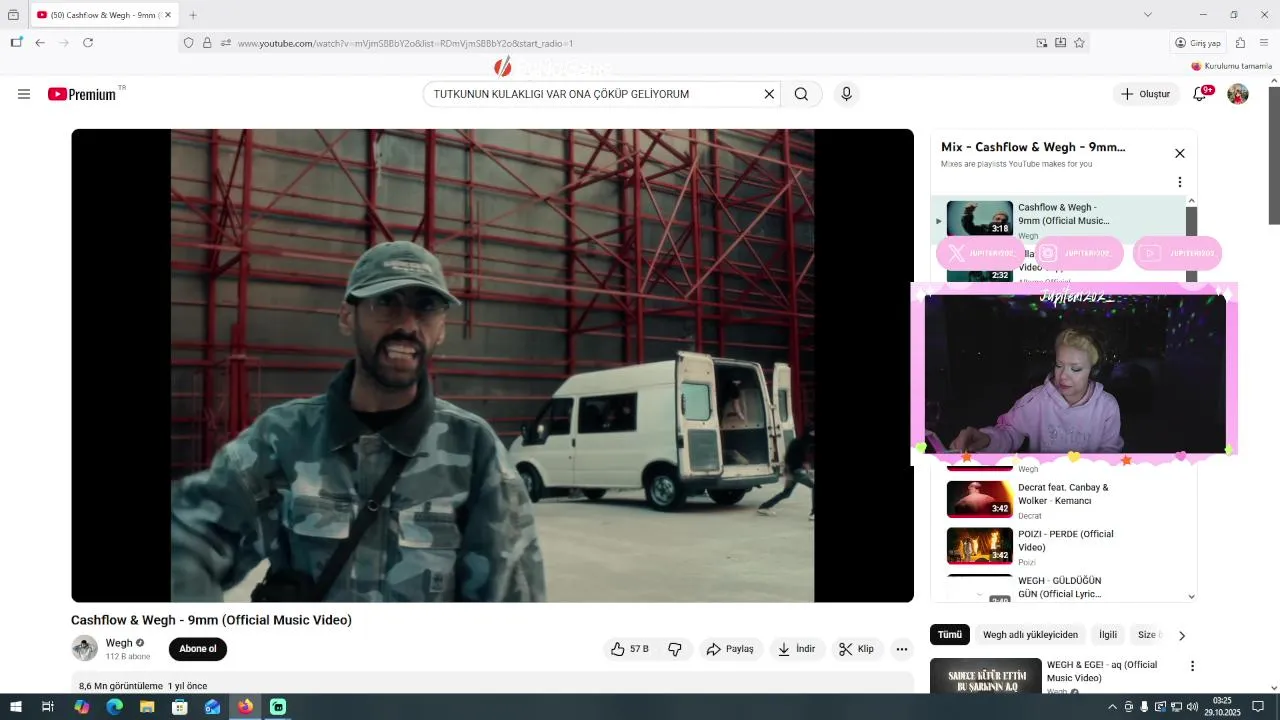Open Edge from the taskbar
This screenshot has height=720, width=1280.
pos(114,707)
